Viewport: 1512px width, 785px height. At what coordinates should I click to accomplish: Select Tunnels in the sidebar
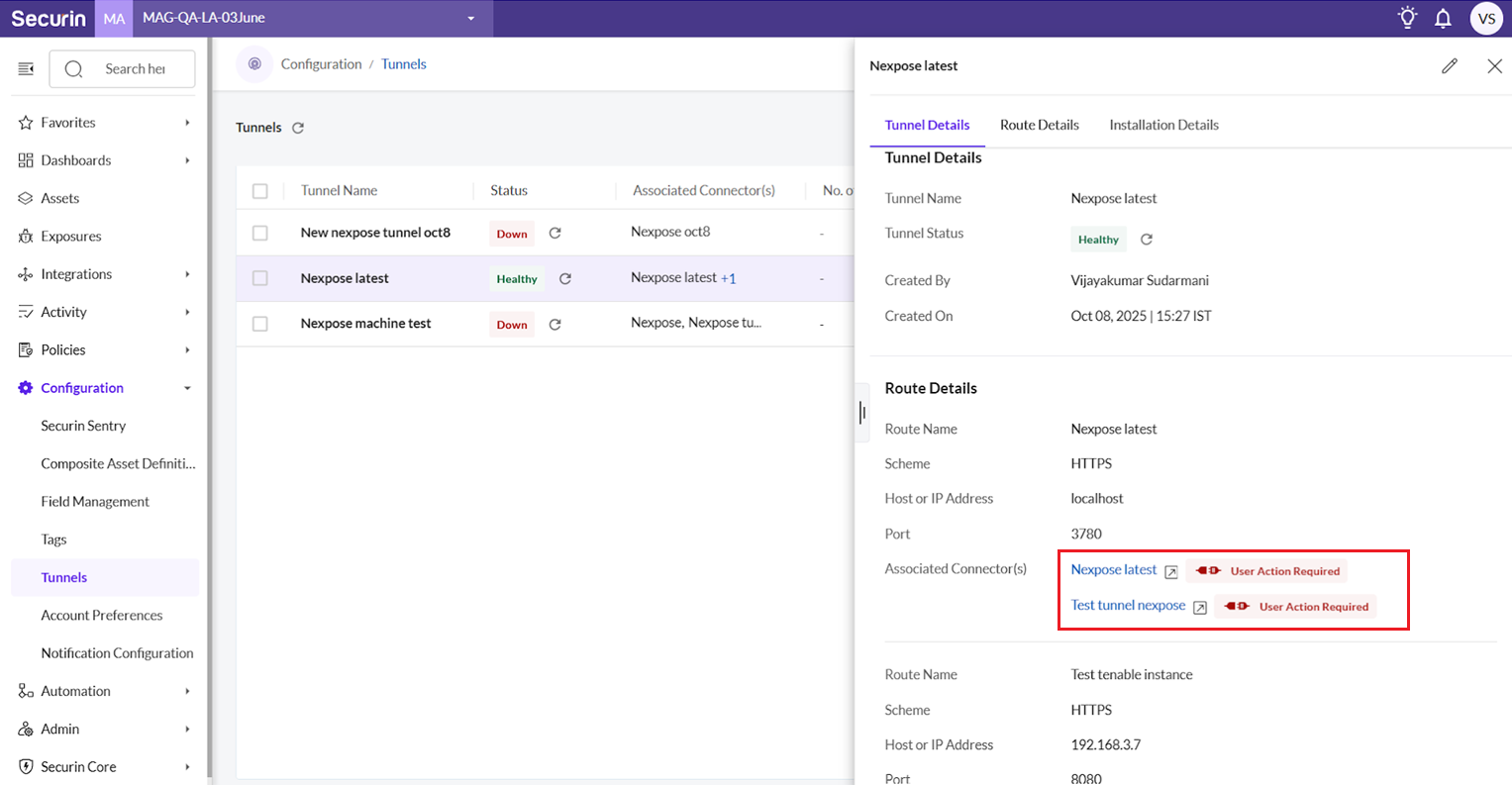click(x=105, y=577)
